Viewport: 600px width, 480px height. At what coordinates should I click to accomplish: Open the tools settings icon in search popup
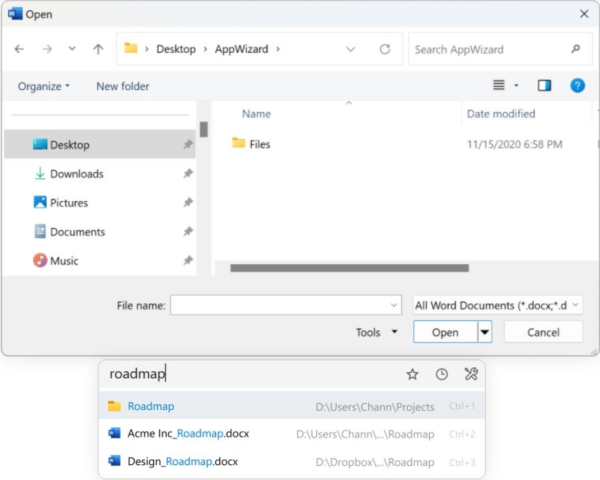471,374
